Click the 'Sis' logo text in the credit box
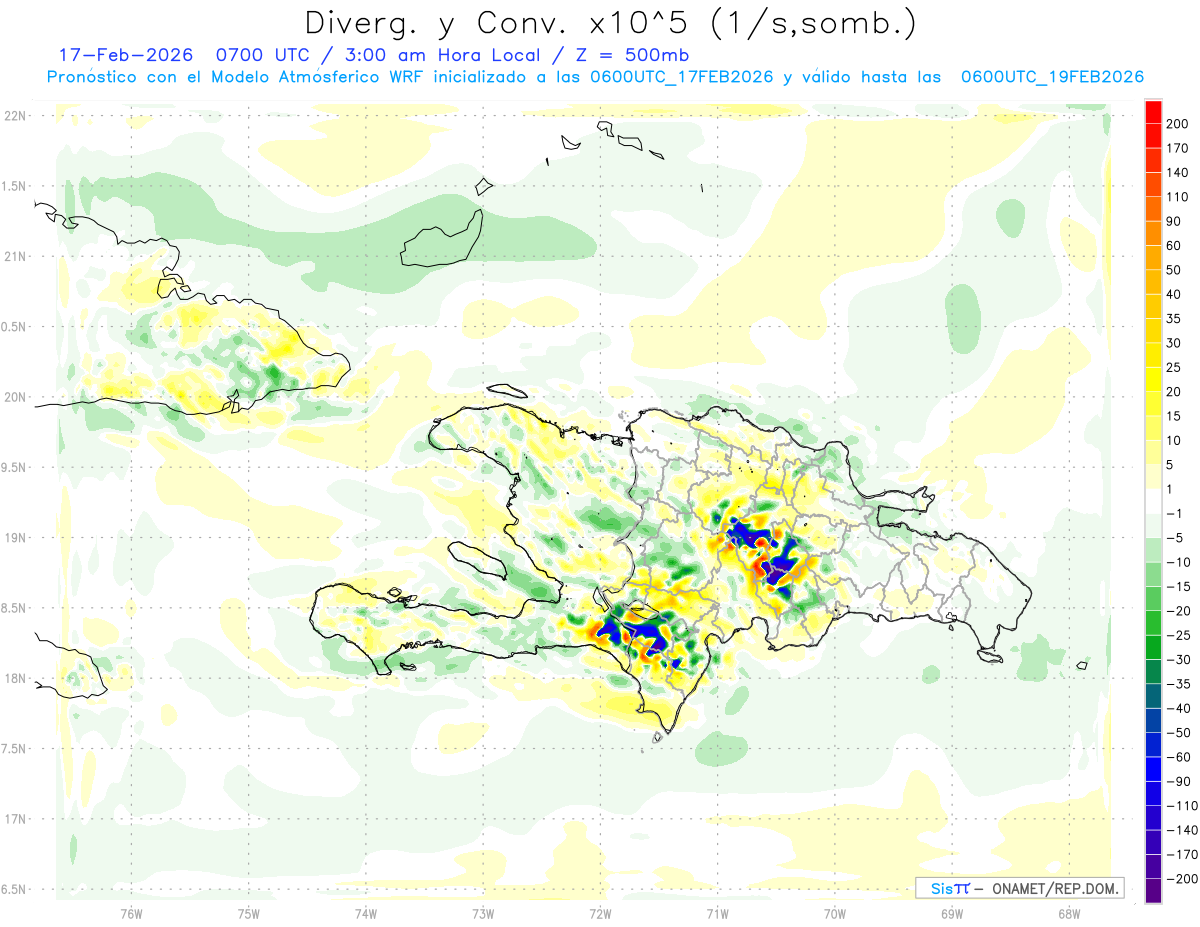Screen dimensions: 1200x927 [940, 888]
